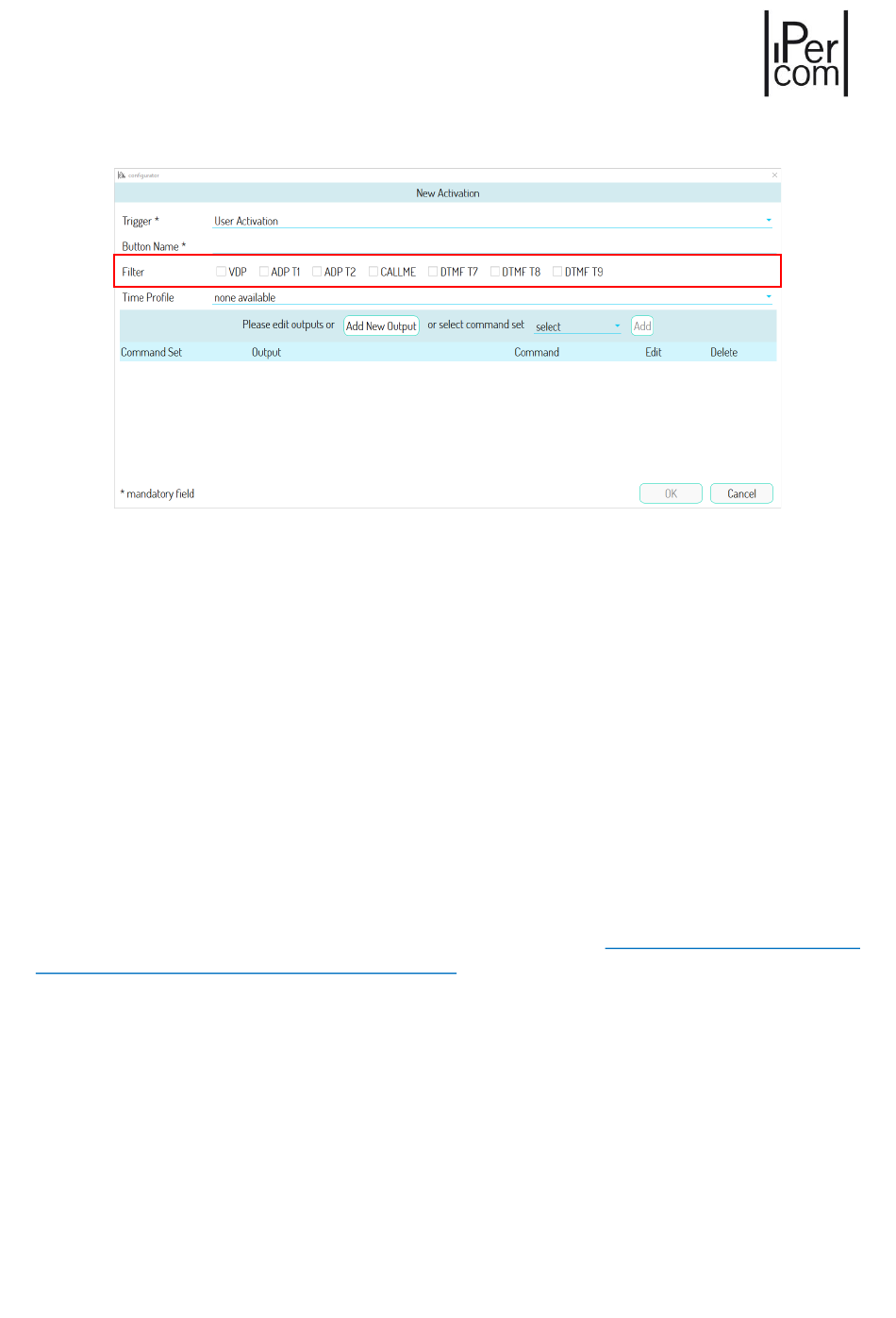Open the Trigger dropdown showing User Activation
The height and width of the screenshot is (1318, 896).
[x=492, y=221]
